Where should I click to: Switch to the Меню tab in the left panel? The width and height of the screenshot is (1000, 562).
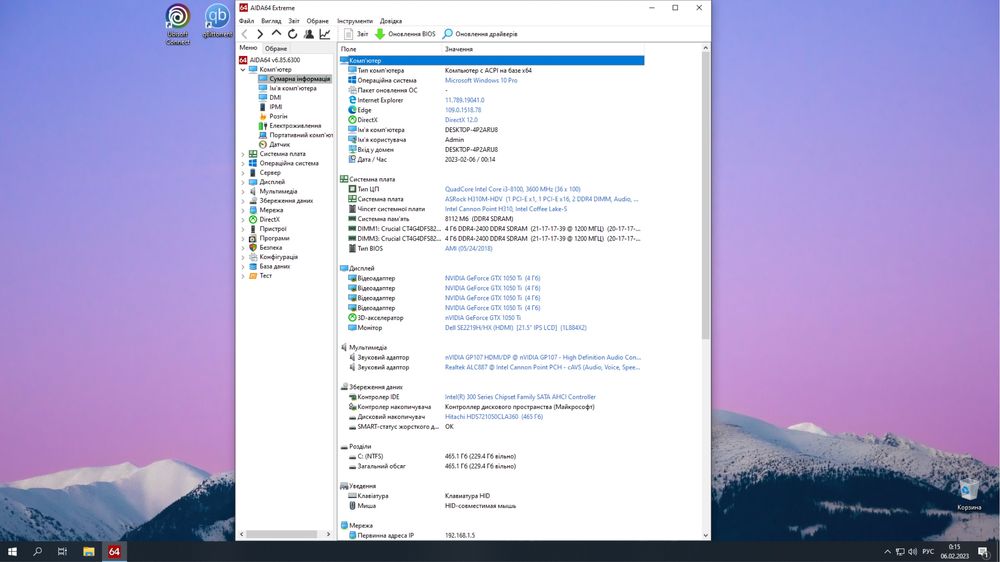click(x=248, y=48)
